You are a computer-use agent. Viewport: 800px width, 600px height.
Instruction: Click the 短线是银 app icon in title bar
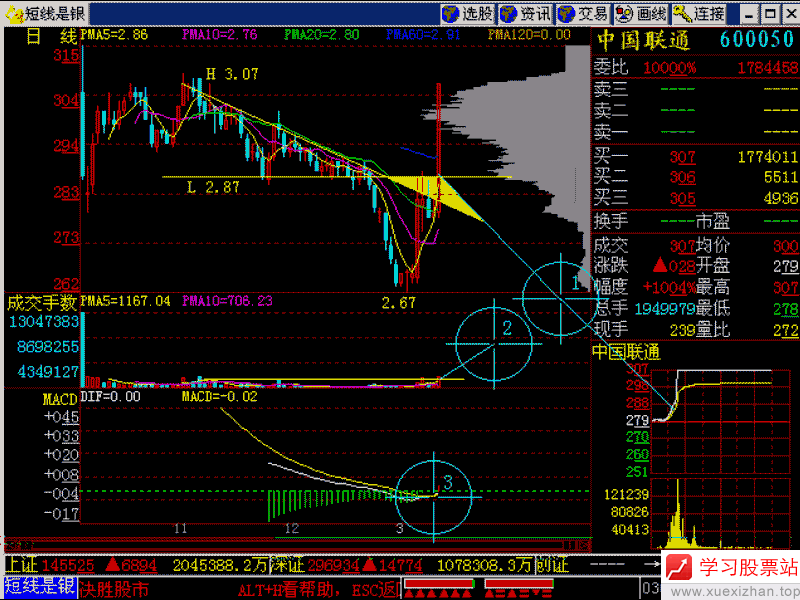[x=14, y=14]
